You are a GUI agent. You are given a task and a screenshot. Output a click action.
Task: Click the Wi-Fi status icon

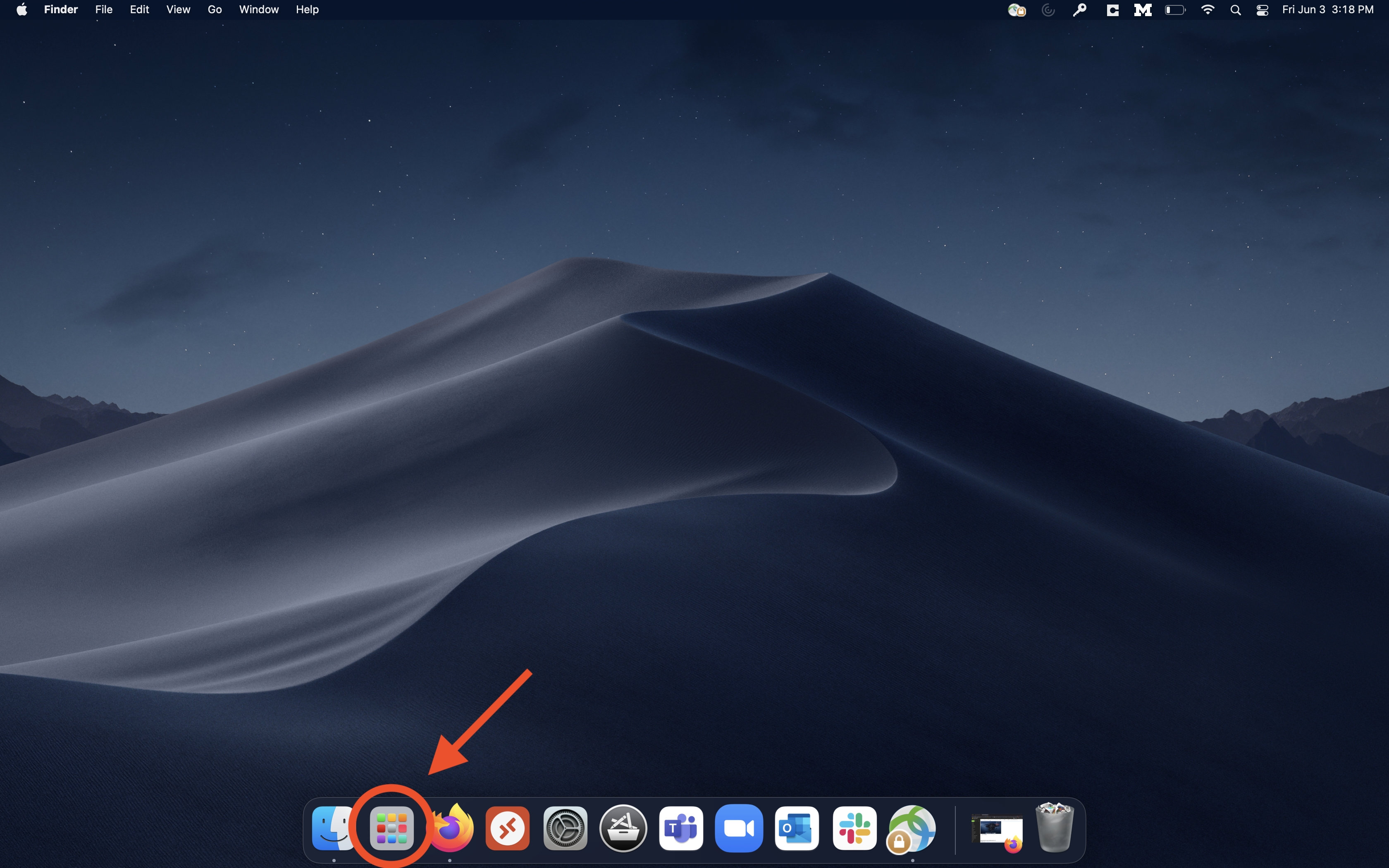click(1208, 10)
